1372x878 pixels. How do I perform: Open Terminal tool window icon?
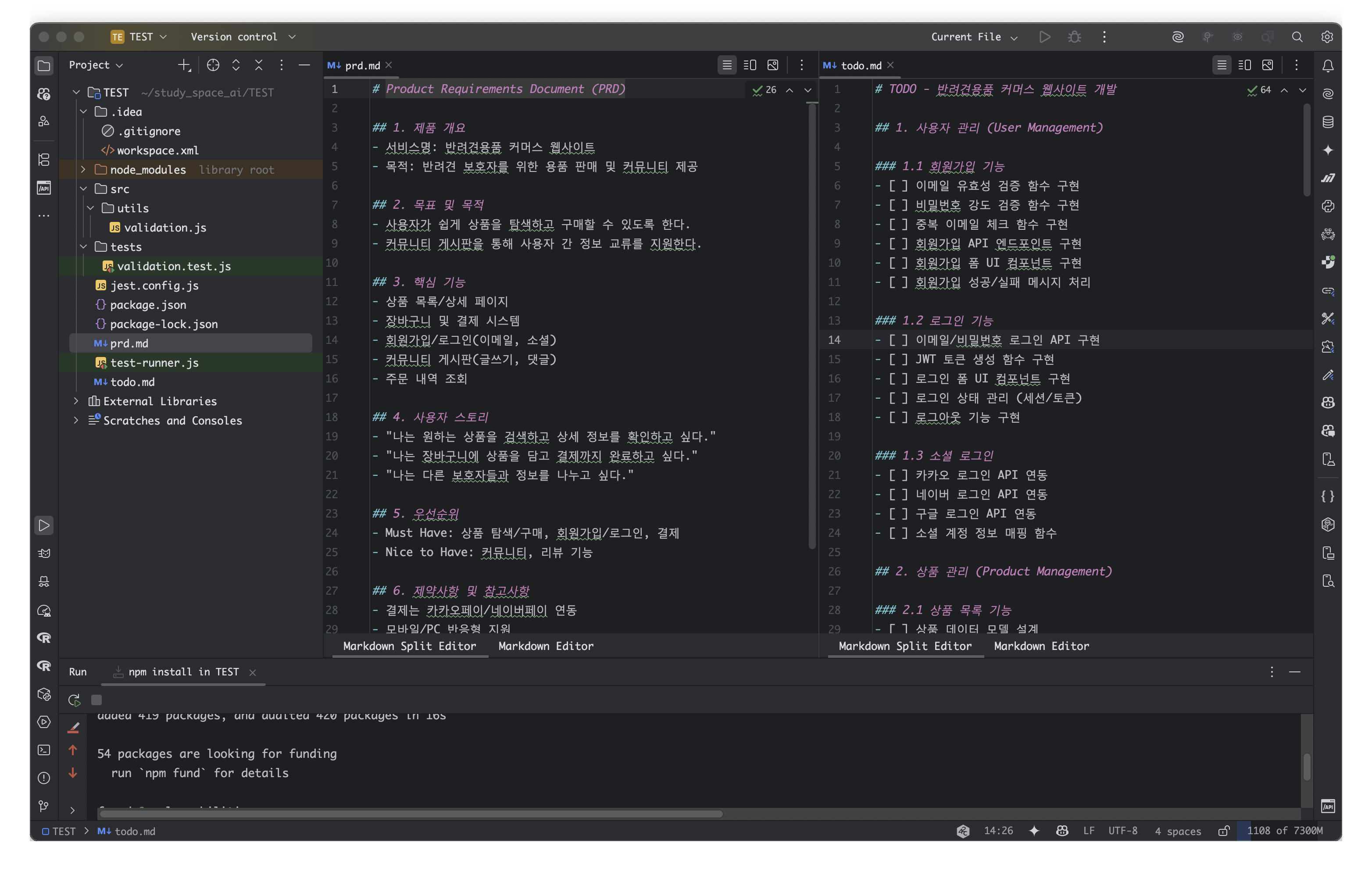[44, 750]
